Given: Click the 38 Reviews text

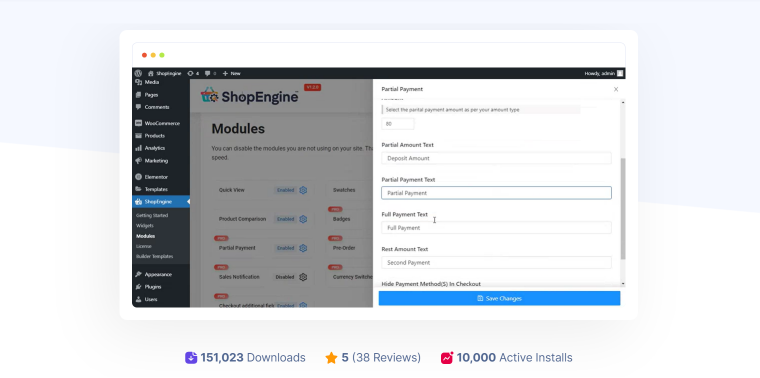Looking at the screenshot, I should coord(386,358).
